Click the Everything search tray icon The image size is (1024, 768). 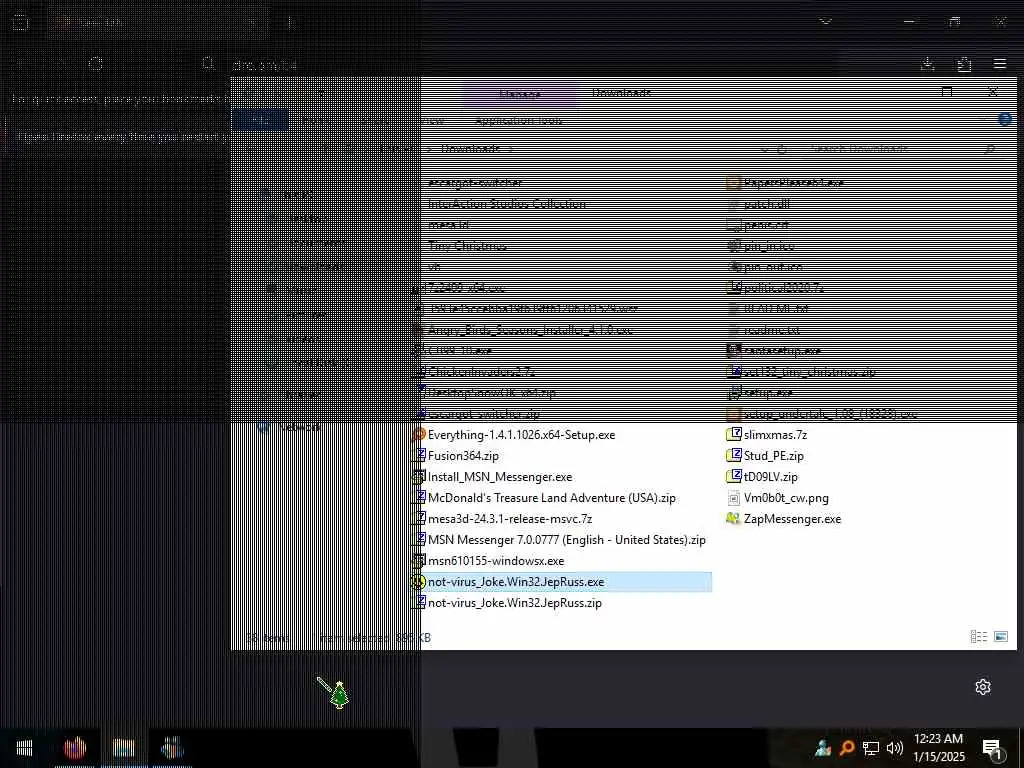847,748
